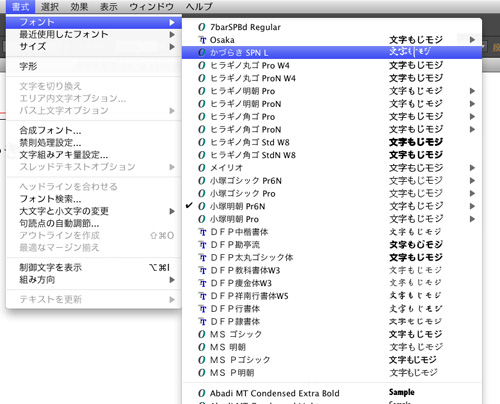Click OpenType icon beside ヒラギノ角ゴ StdN W8
The height and width of the screenshot is (404, 500).
tap(202, 155)
